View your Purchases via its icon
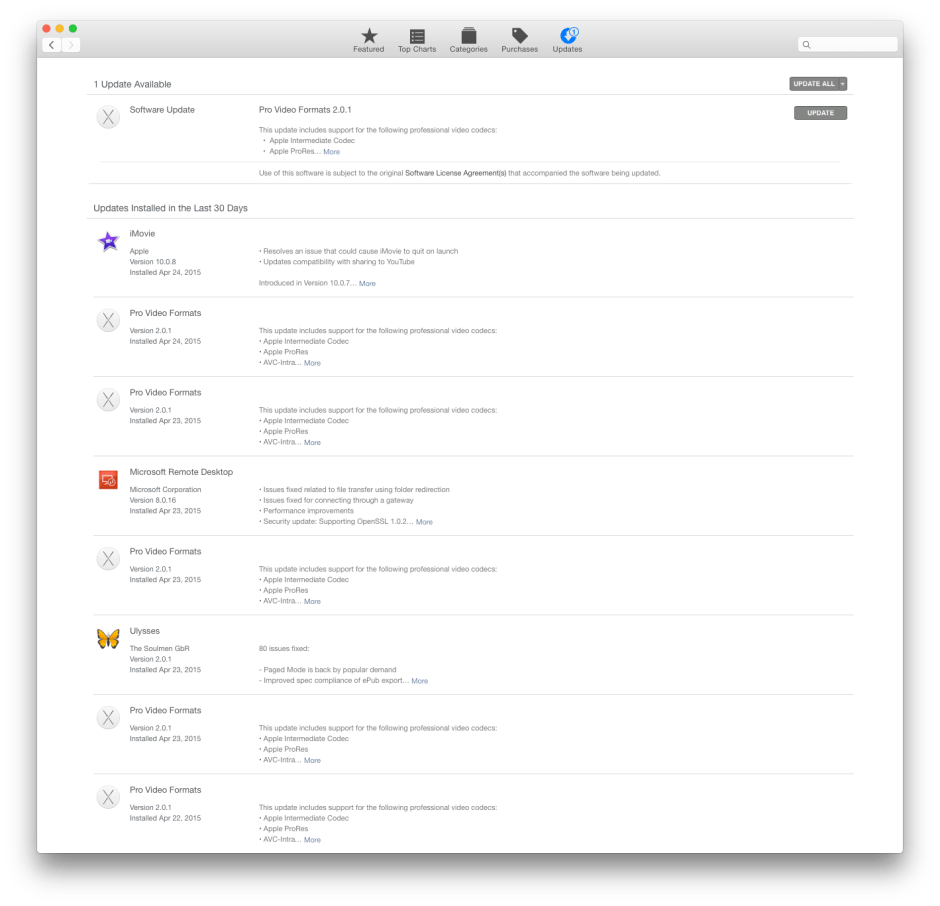The height and width of the screenshot is (906, 940). (x=519, y=38)
